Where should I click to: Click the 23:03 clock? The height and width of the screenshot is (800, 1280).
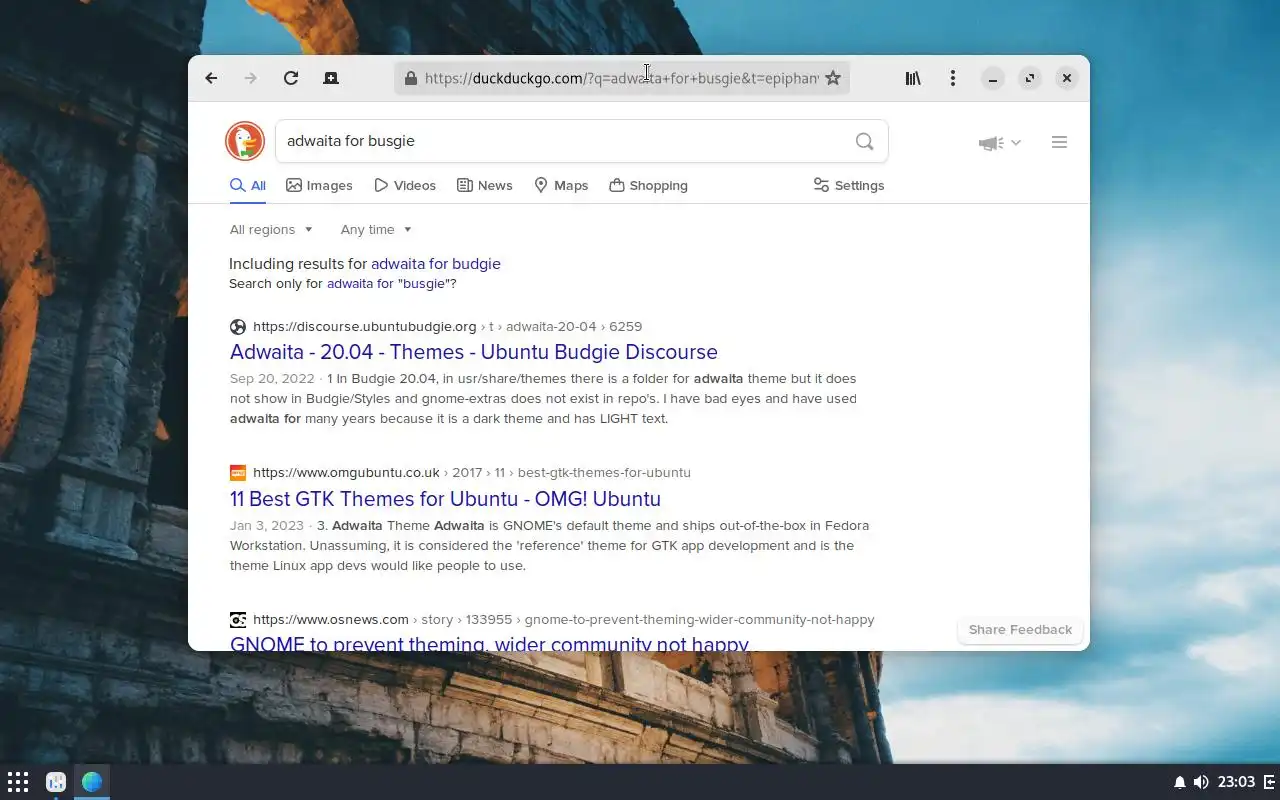(x=1237, y=782)
